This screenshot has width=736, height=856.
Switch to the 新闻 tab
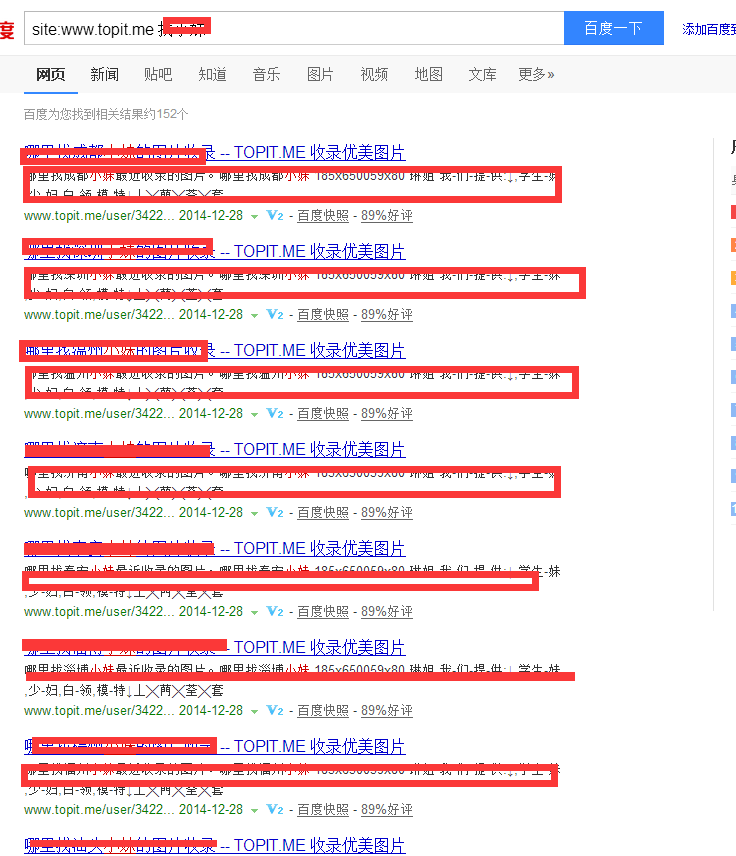(x=104, y=74)
